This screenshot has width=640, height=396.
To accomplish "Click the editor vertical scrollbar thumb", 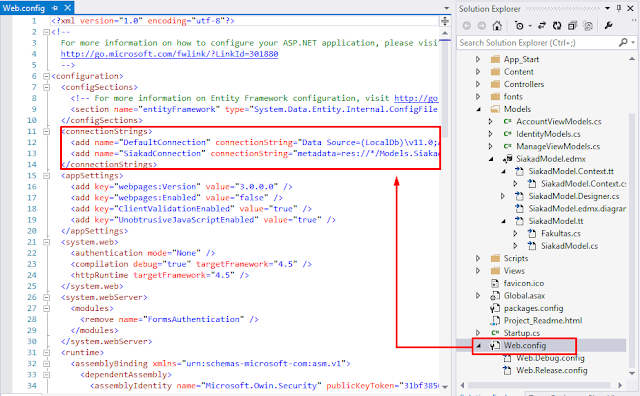I will 445,88.
